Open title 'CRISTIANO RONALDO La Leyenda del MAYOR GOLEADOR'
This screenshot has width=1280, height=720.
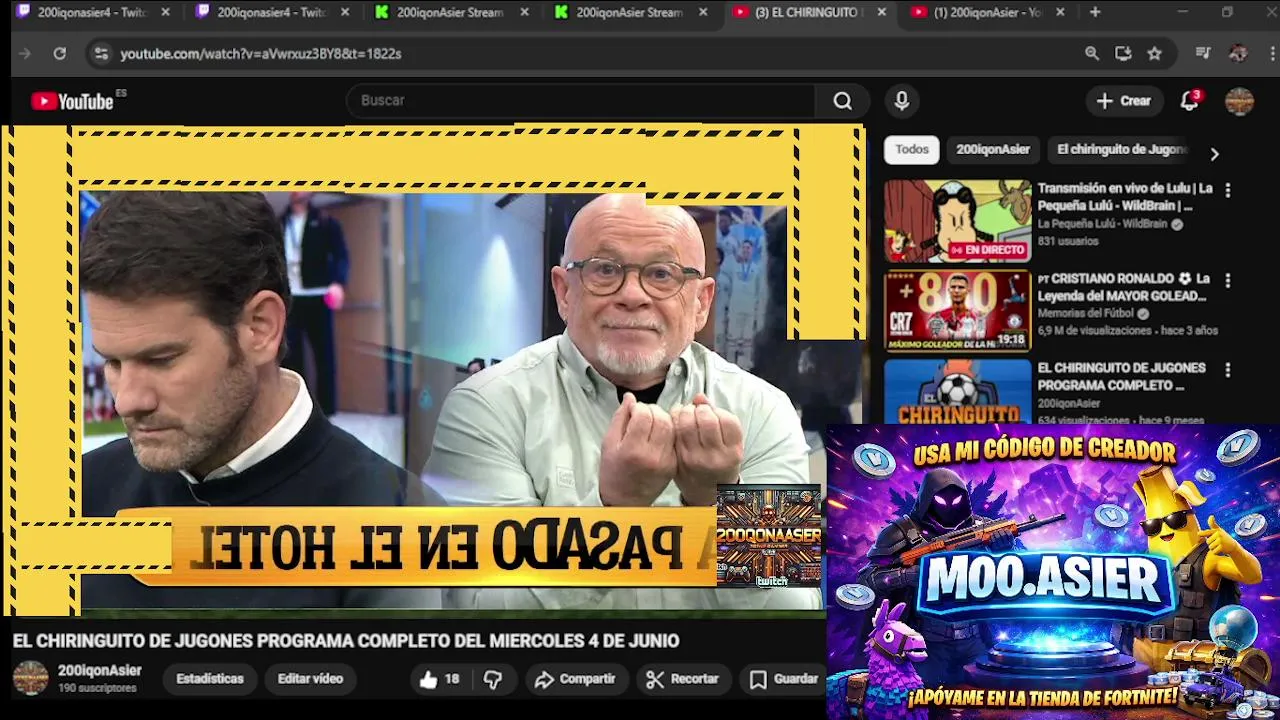(1124, 287)
